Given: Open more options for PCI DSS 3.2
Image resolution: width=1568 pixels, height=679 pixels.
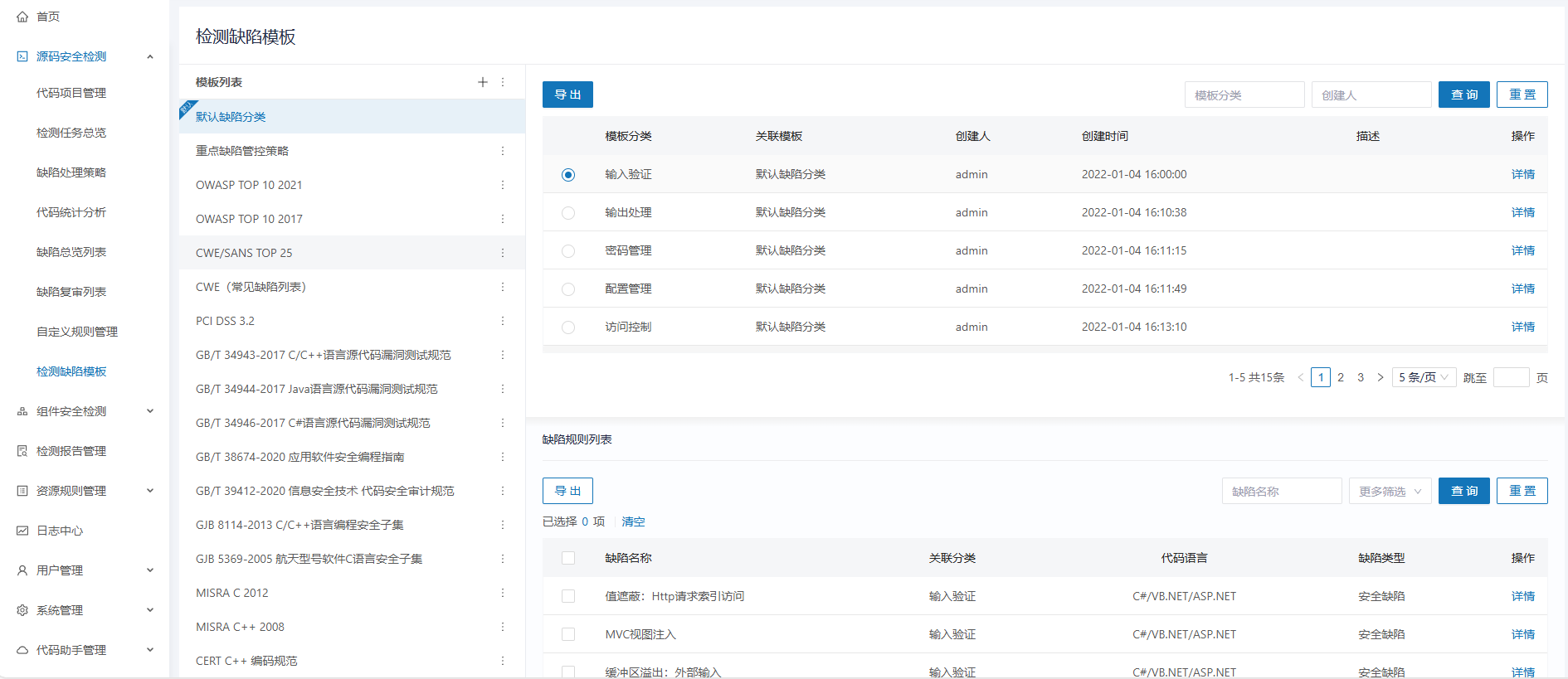Looking at the screenshot, I should click(503, 321).
